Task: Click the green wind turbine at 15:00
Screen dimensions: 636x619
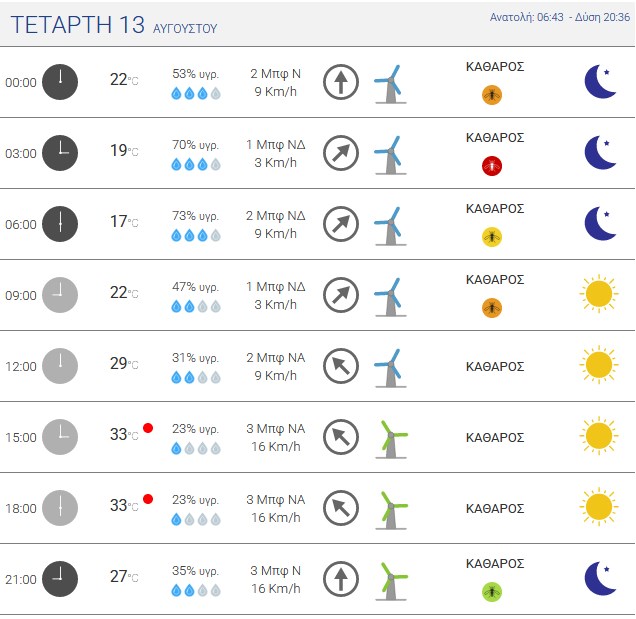Action: click(391, 439)
